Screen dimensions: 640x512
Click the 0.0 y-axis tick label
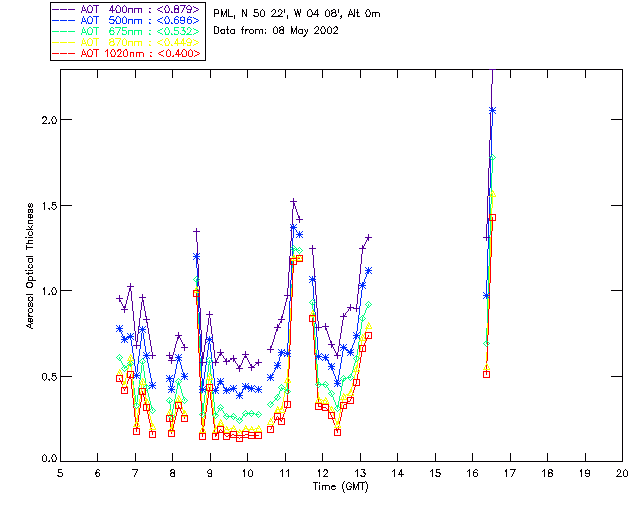[x=49, y=459]
